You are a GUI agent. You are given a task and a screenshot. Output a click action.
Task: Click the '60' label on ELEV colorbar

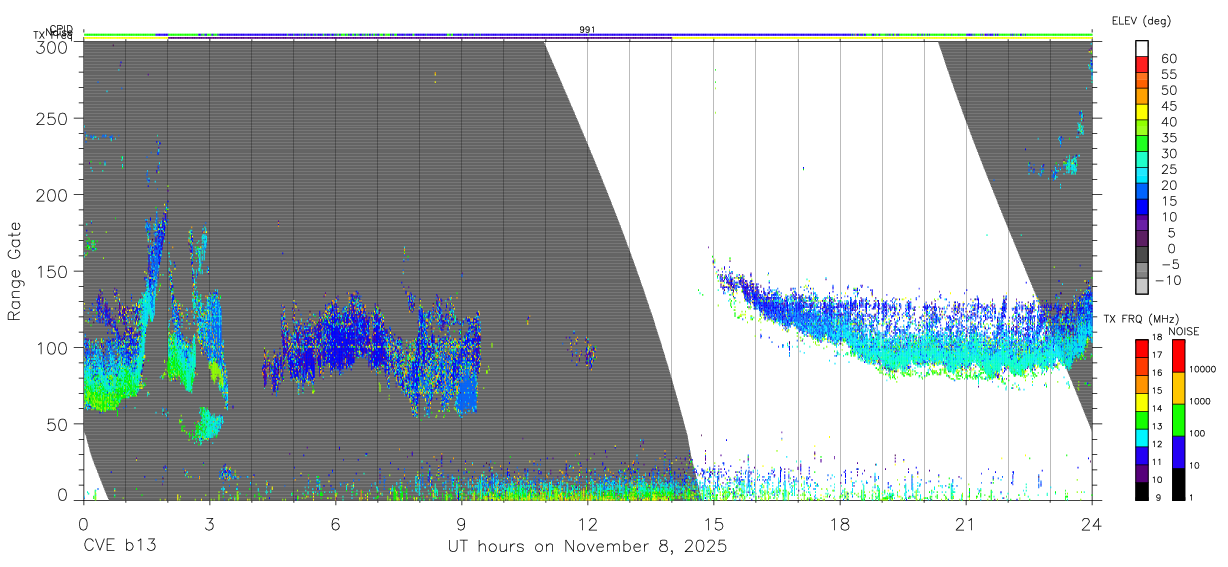(x=1168, y=59)
